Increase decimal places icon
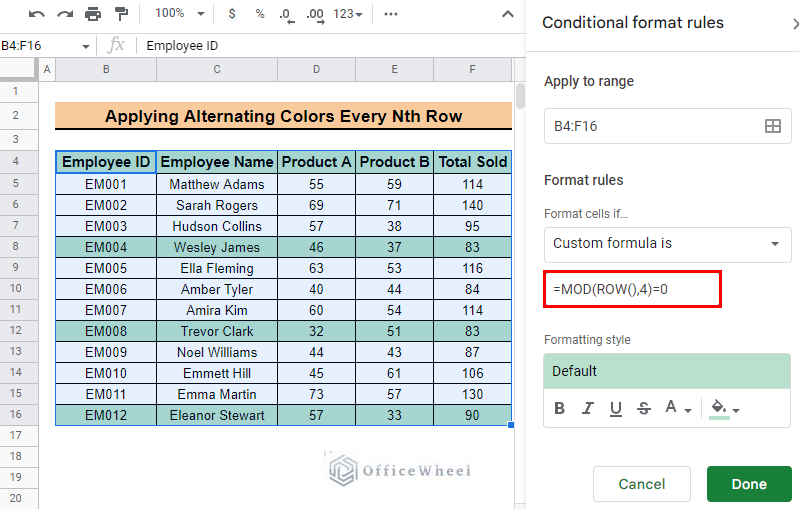Screen dimensions: 799x509 315,15
